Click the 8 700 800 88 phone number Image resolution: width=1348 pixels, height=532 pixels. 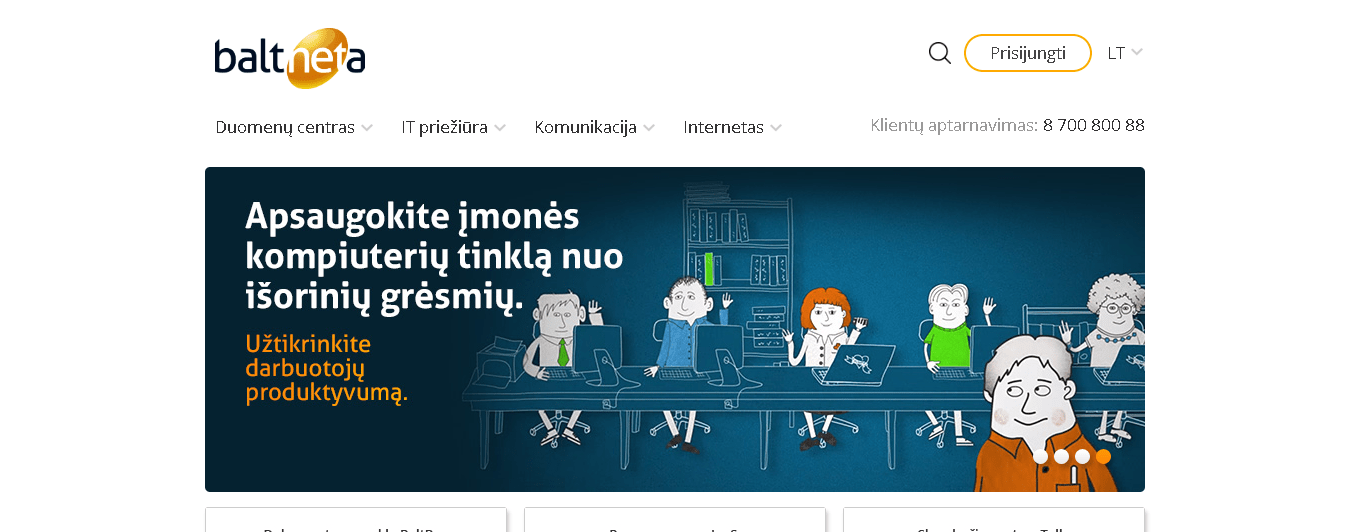click(x=1093, y=125)
